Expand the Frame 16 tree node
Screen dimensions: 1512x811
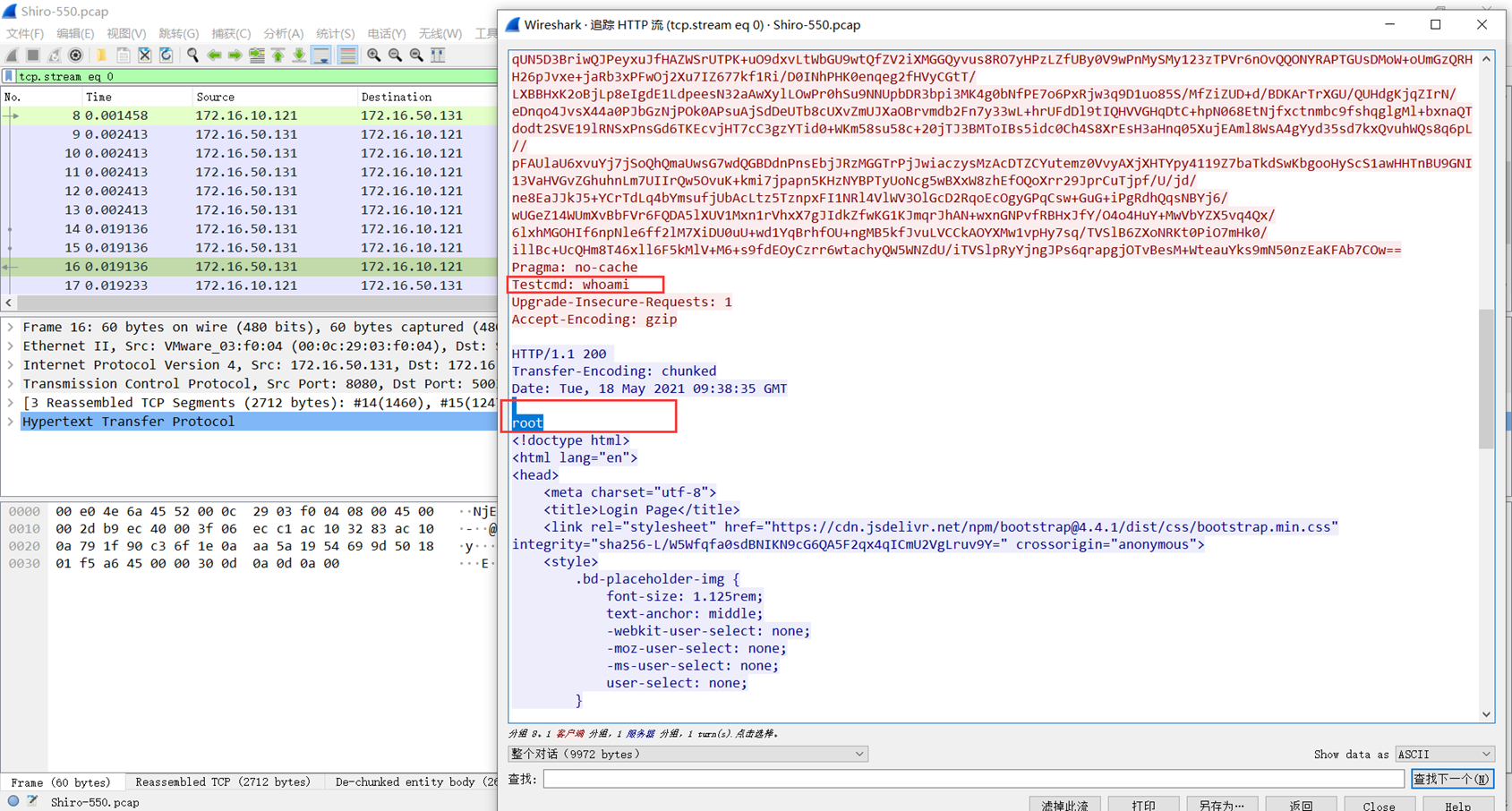click(11, 328)
